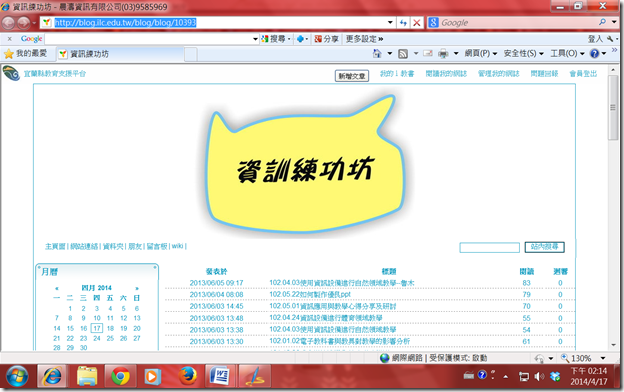Click date 2013/06/05 09:17 entry

coord(216,283)
